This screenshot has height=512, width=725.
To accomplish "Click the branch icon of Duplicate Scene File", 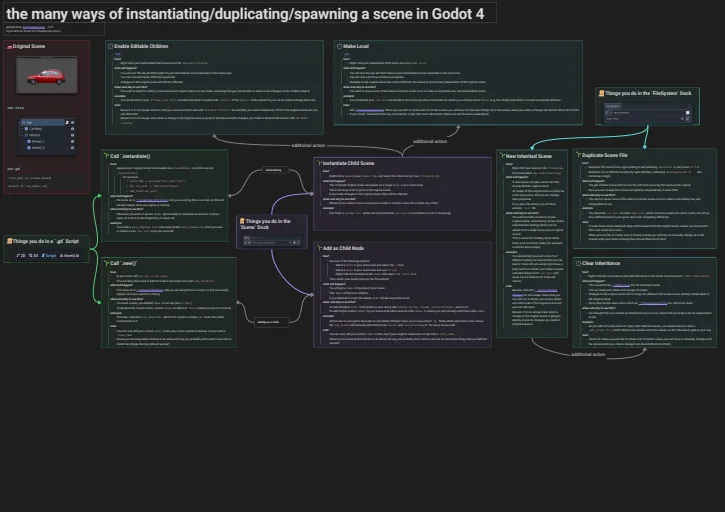I will (578, 155).
